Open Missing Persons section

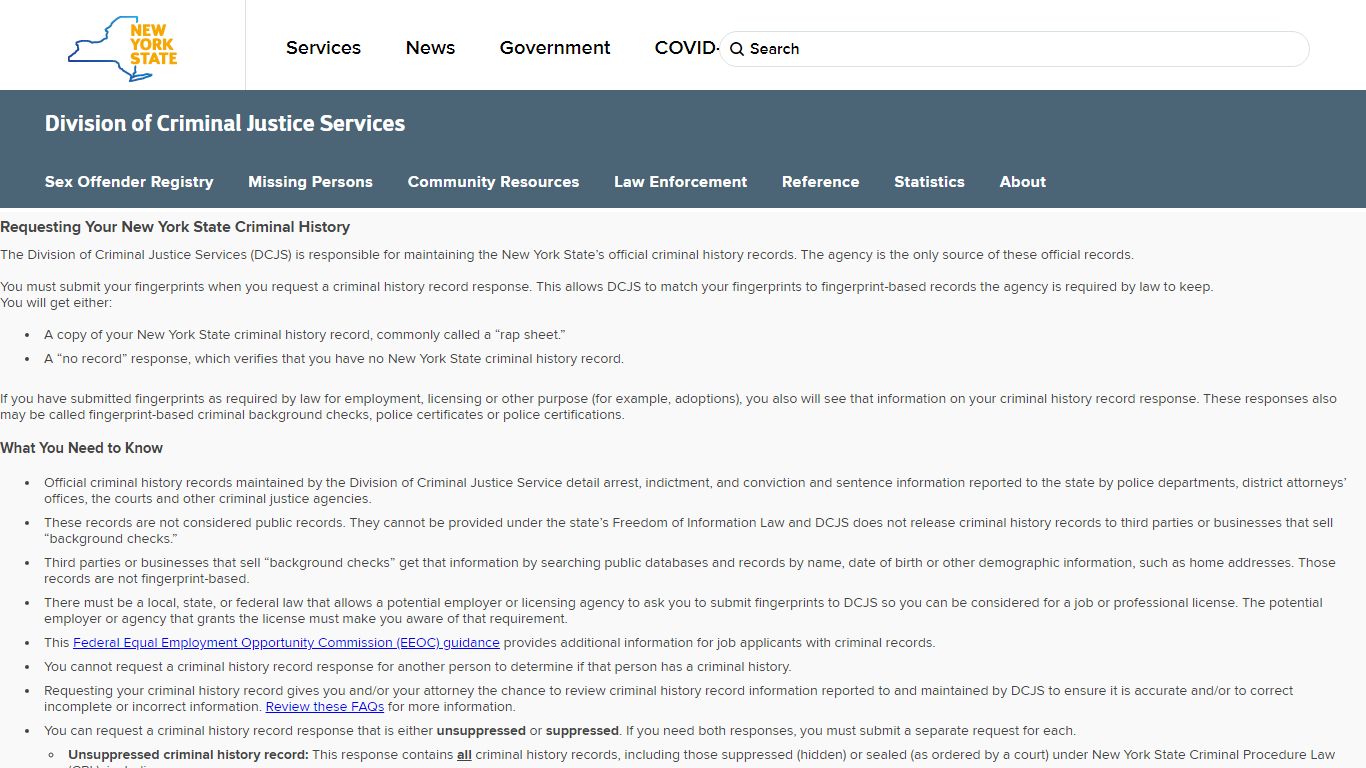click(310, 182)
